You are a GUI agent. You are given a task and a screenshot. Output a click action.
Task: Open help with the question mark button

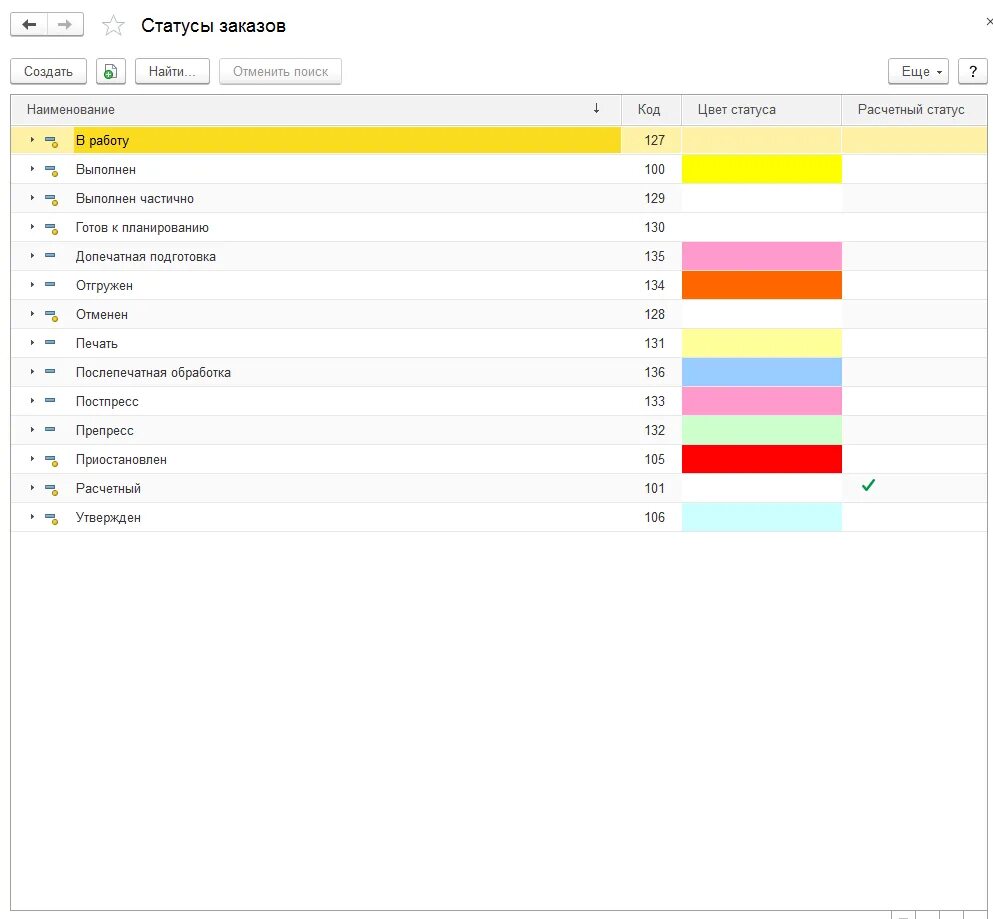pyautogui.click(x=973, y=72)
